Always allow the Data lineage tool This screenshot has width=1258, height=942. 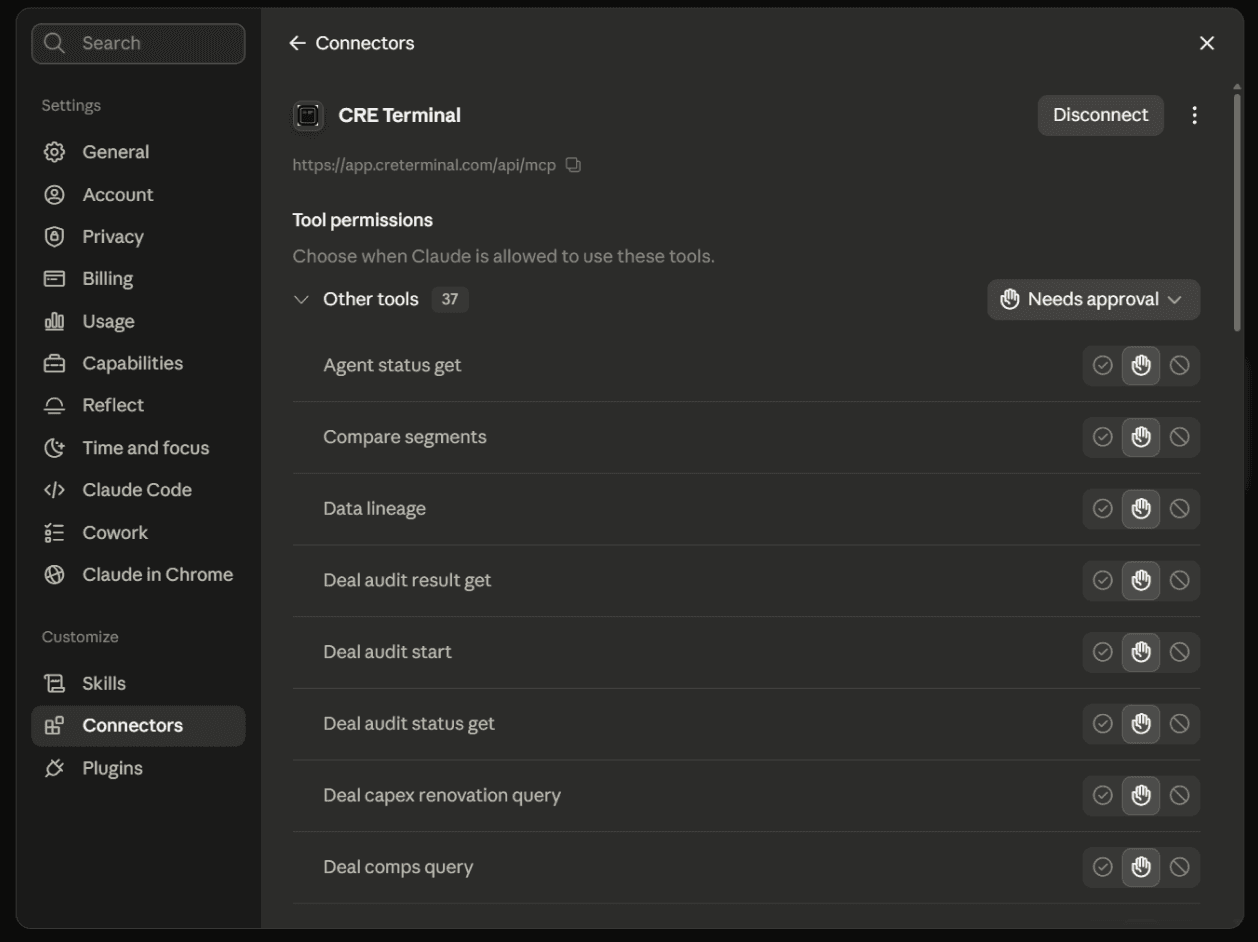point(1103,509)
